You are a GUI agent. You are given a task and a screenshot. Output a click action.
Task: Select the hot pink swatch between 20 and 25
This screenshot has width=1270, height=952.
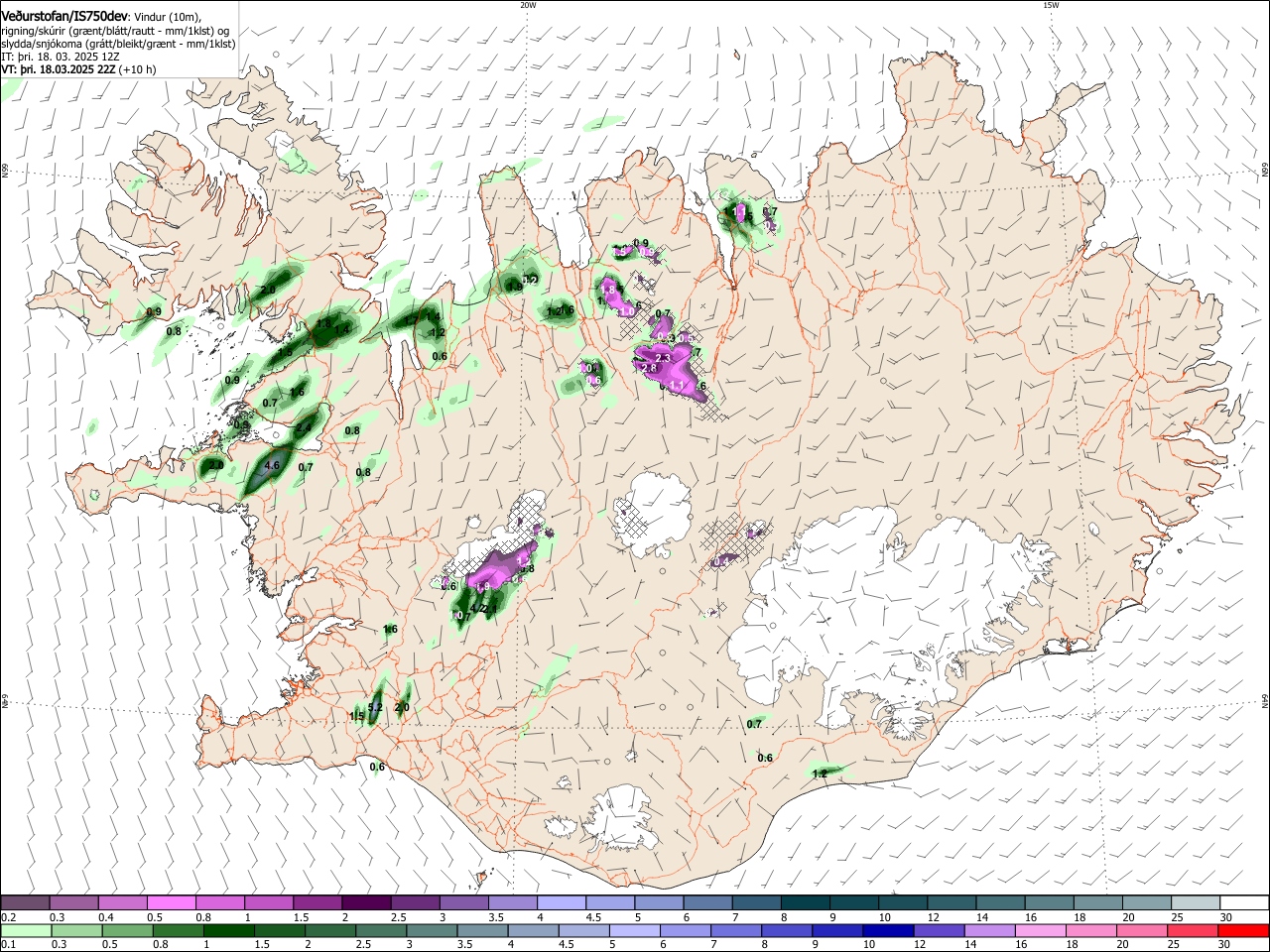[1141, 930]
